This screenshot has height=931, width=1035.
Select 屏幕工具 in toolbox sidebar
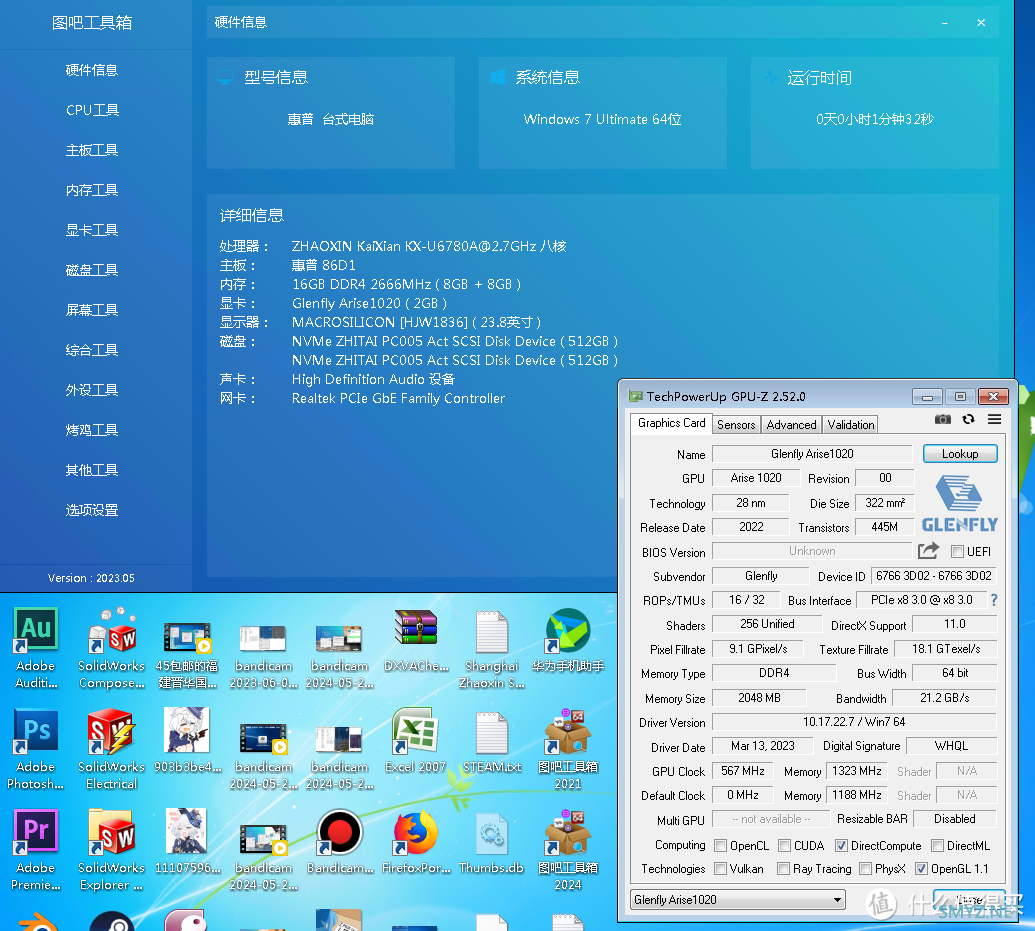click(x=92, y=310)
